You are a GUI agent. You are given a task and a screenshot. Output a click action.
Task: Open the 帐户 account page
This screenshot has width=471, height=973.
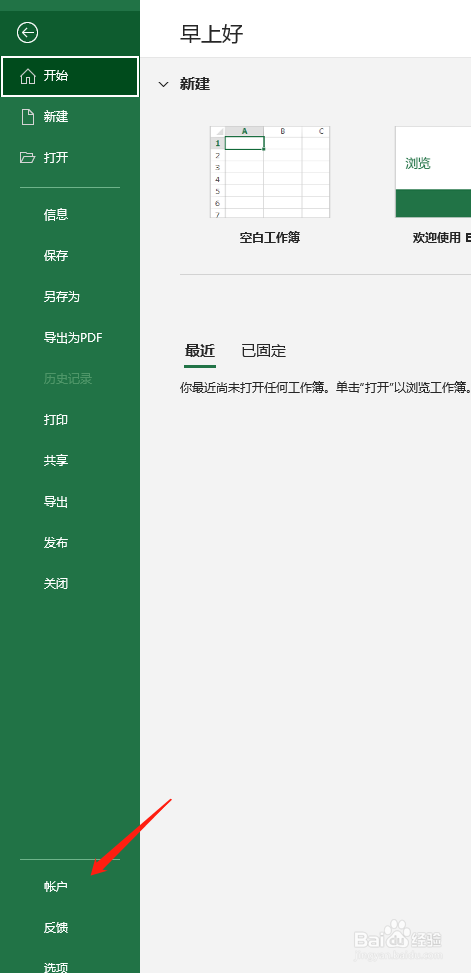[x=56, y=887]
